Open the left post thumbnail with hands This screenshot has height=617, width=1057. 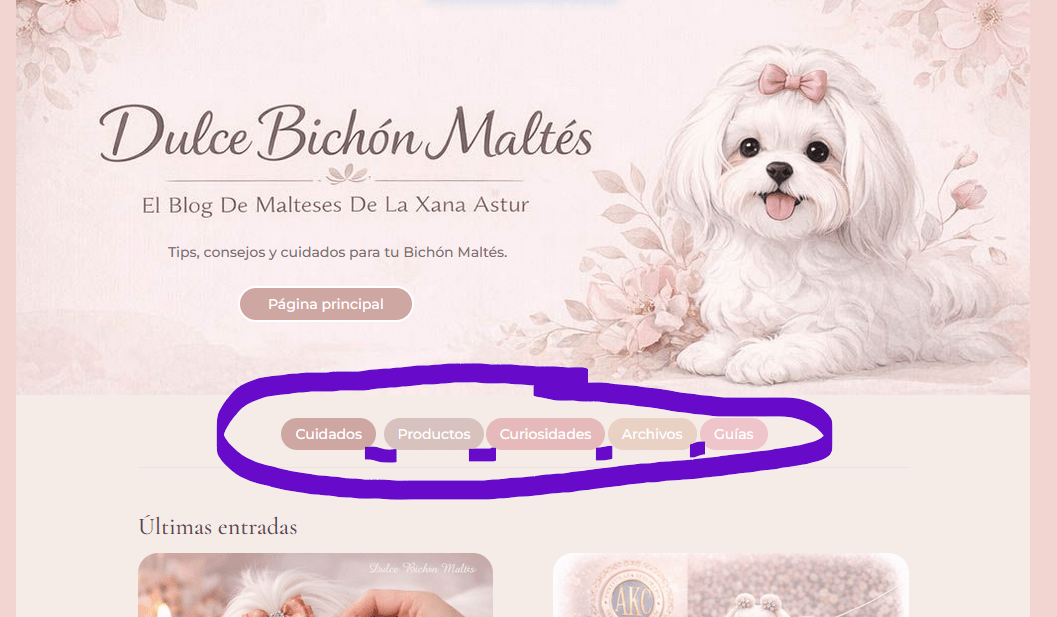pos(315,585)
